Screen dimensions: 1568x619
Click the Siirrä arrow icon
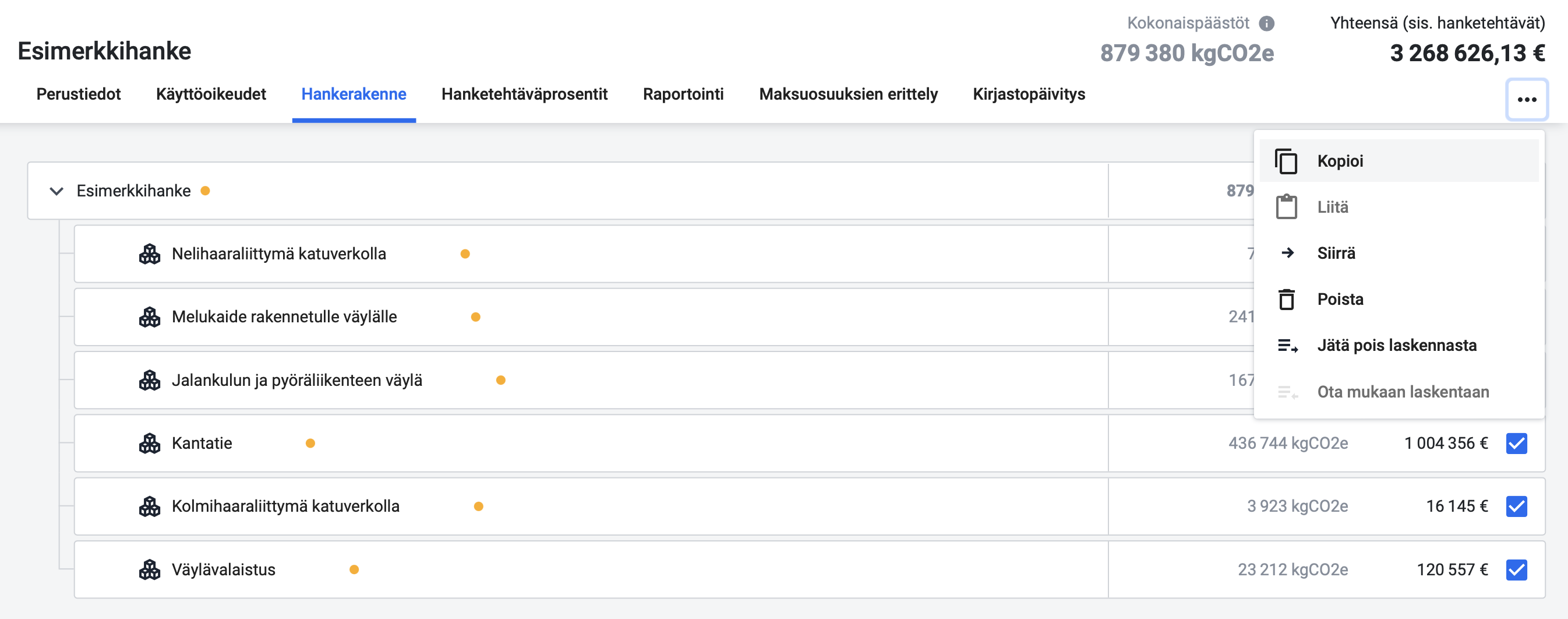point(1287,253)
